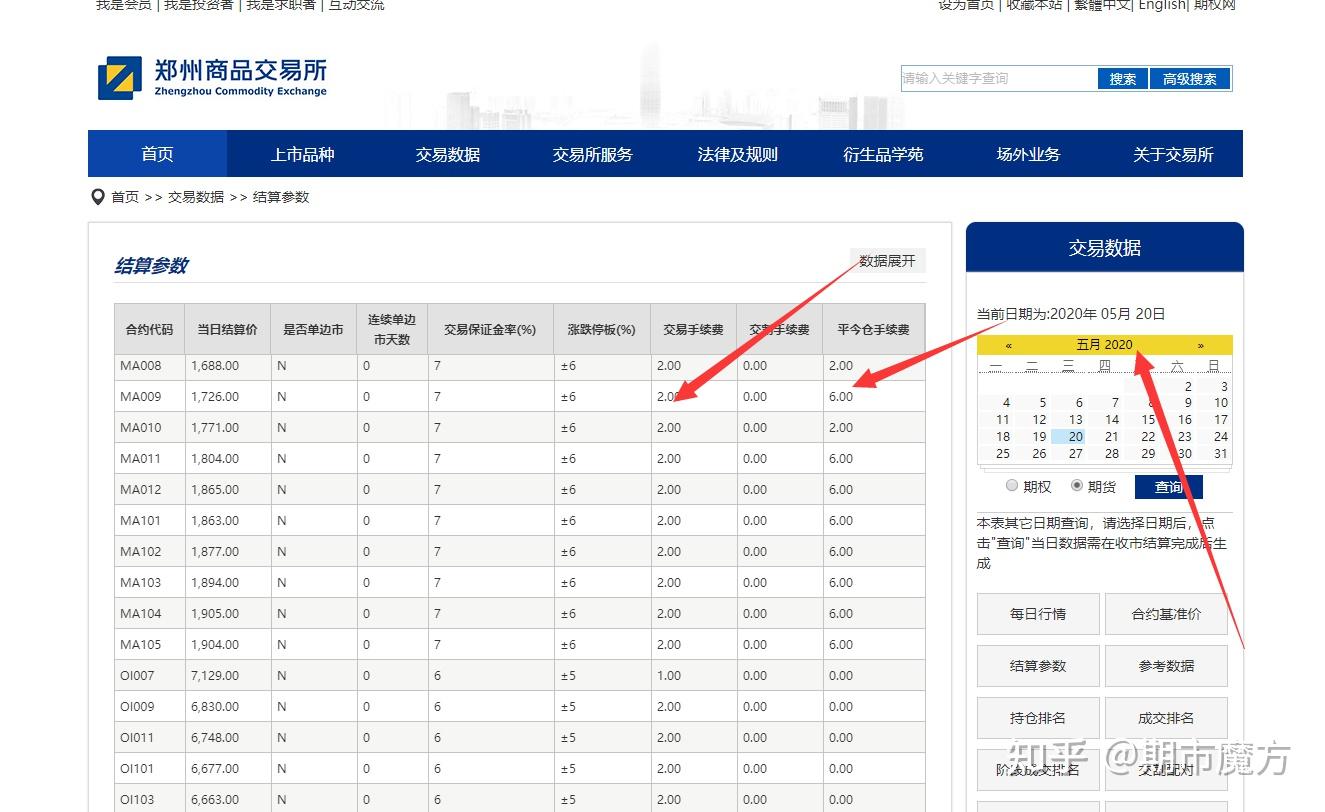Click the MA012 contract code cell

coord(150,490)
